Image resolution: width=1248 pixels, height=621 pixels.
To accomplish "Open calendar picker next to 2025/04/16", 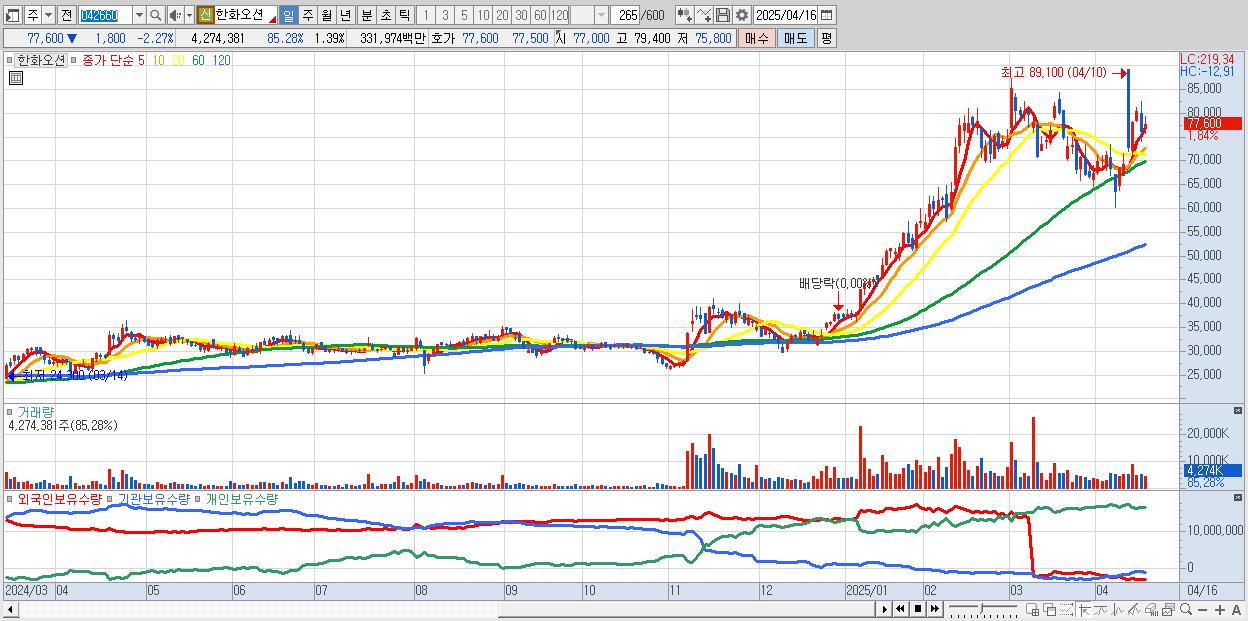I will (x=826, y=15).
